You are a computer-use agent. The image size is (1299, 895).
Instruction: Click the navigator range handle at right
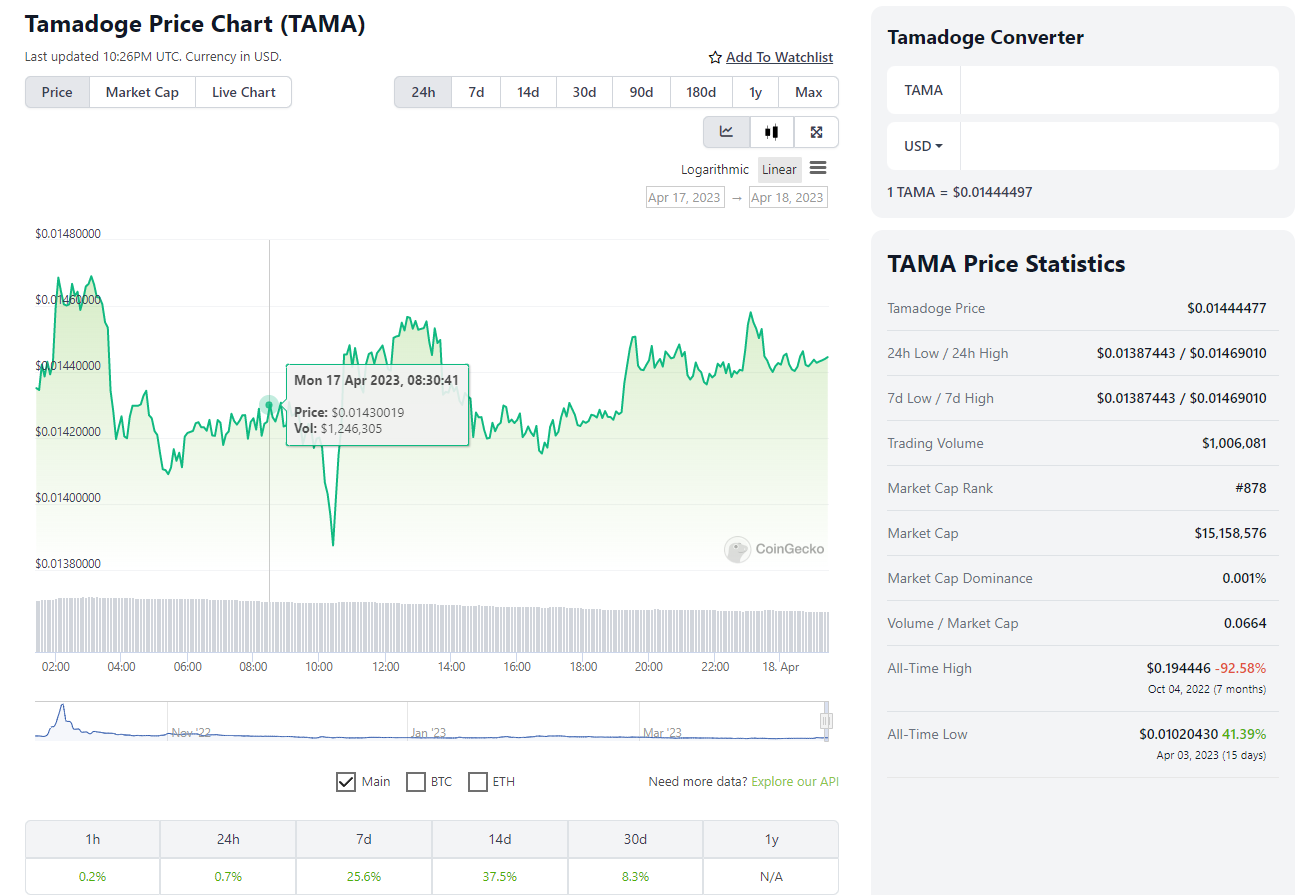pos(826,721)
